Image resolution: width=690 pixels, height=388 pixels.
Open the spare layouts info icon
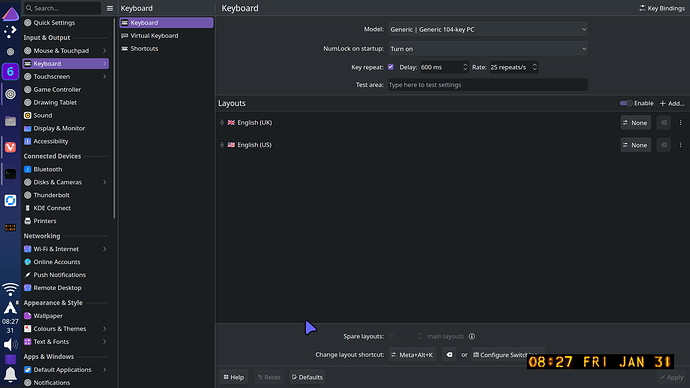(472, 337)
